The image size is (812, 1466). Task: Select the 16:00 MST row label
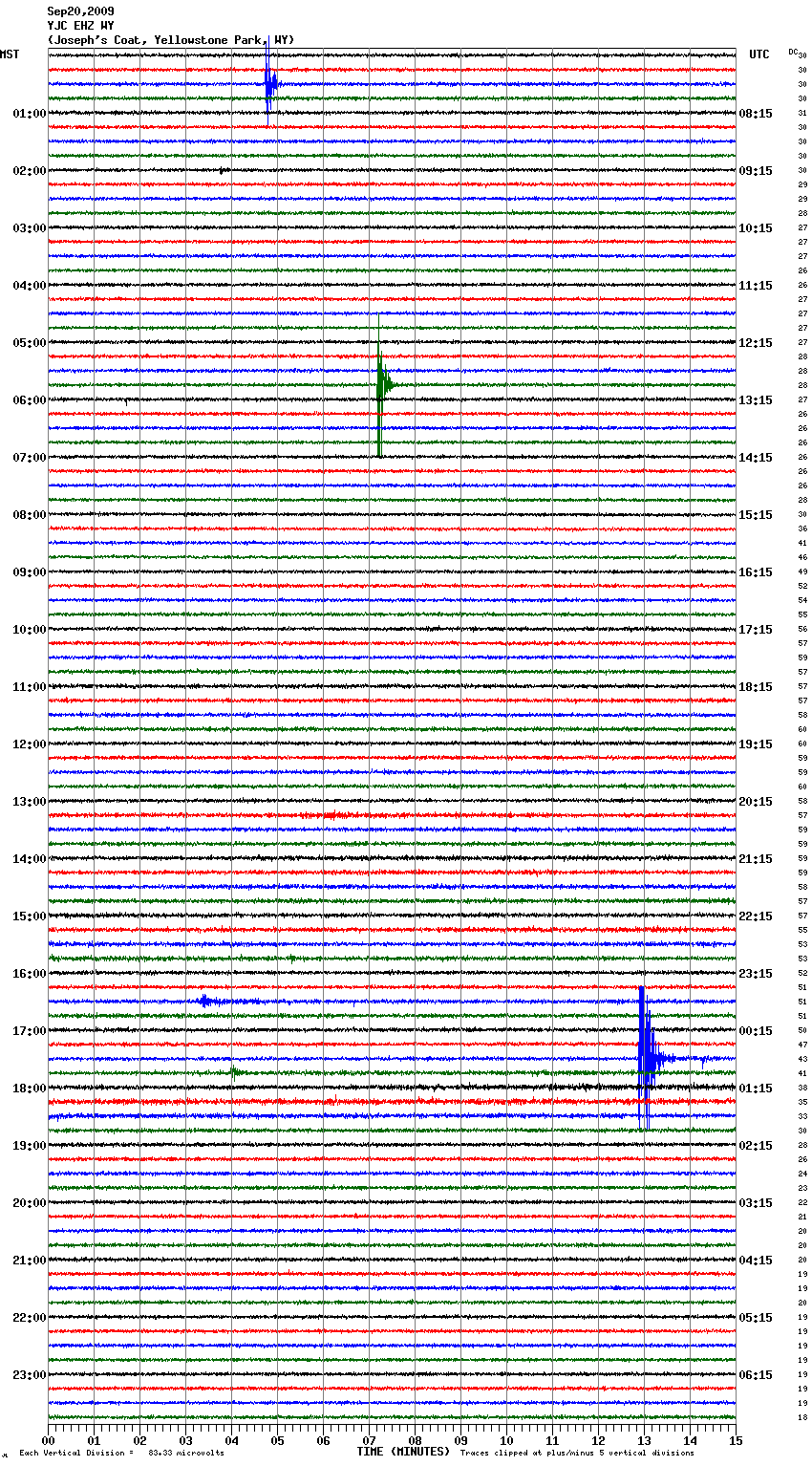coord(29,974)
